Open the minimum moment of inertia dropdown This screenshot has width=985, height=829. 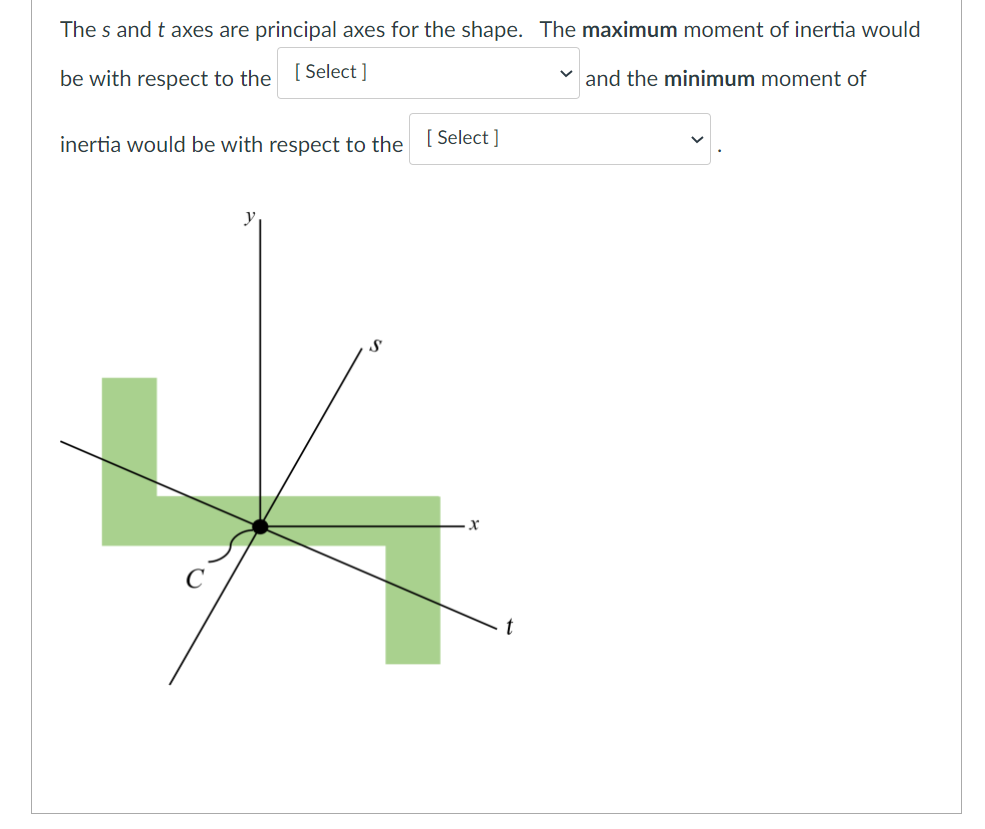click(x=560, y=139)
